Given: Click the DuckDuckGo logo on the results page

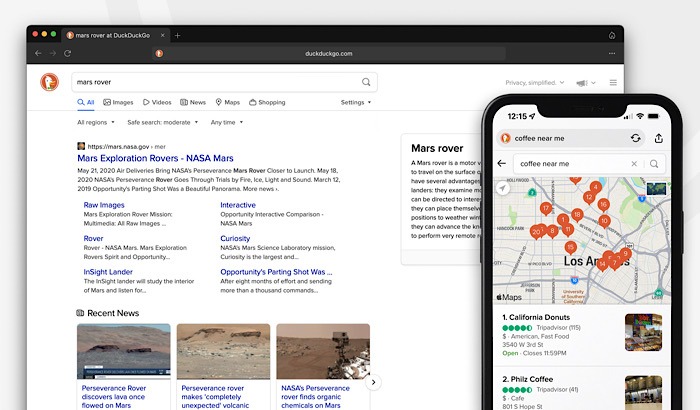Looking at the screenshot, I should pyautogui.click(x=50, y=82).
